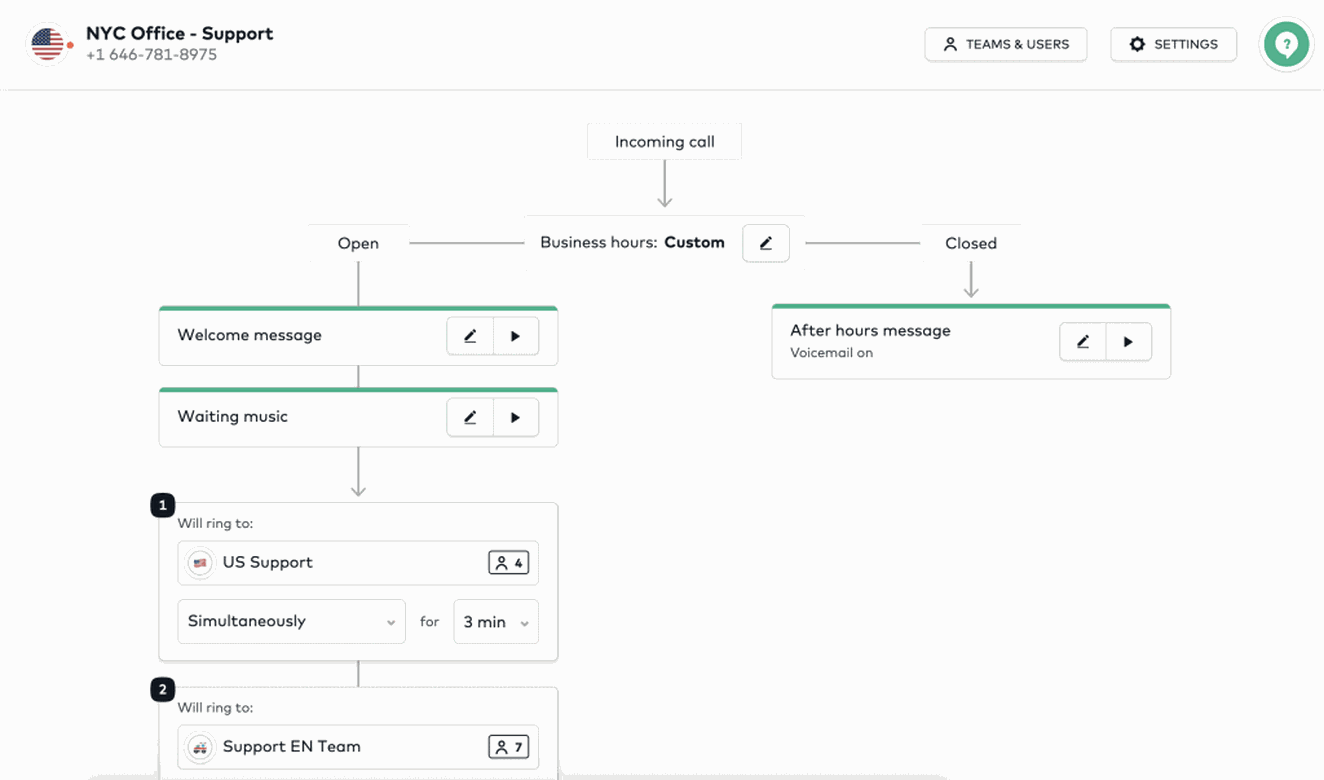This screenshot has height=780, width=1324.
Task: Click the Open branch label
Action: (358, 243)
